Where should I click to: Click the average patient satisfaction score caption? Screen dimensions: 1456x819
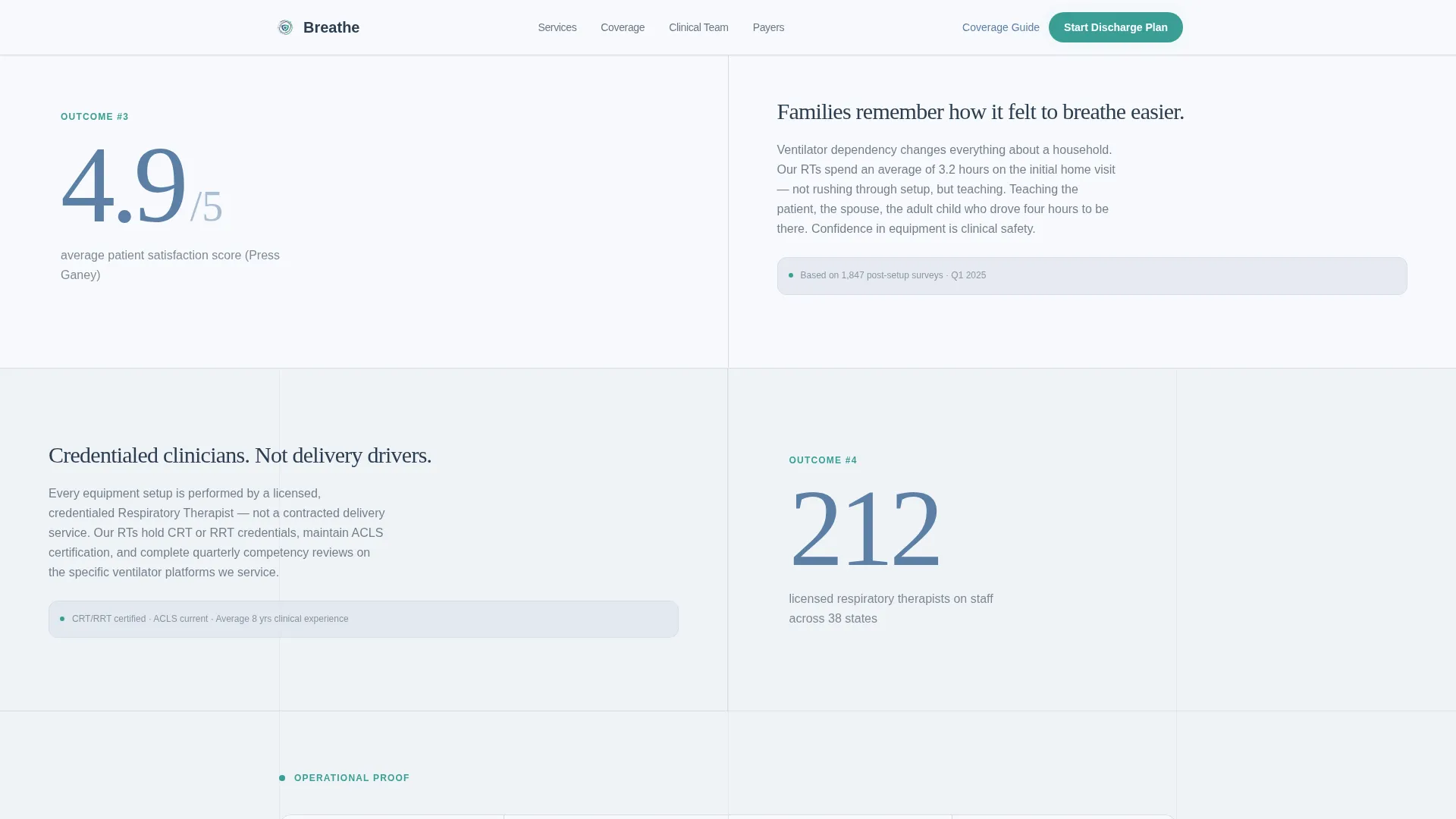click(170, 265)
